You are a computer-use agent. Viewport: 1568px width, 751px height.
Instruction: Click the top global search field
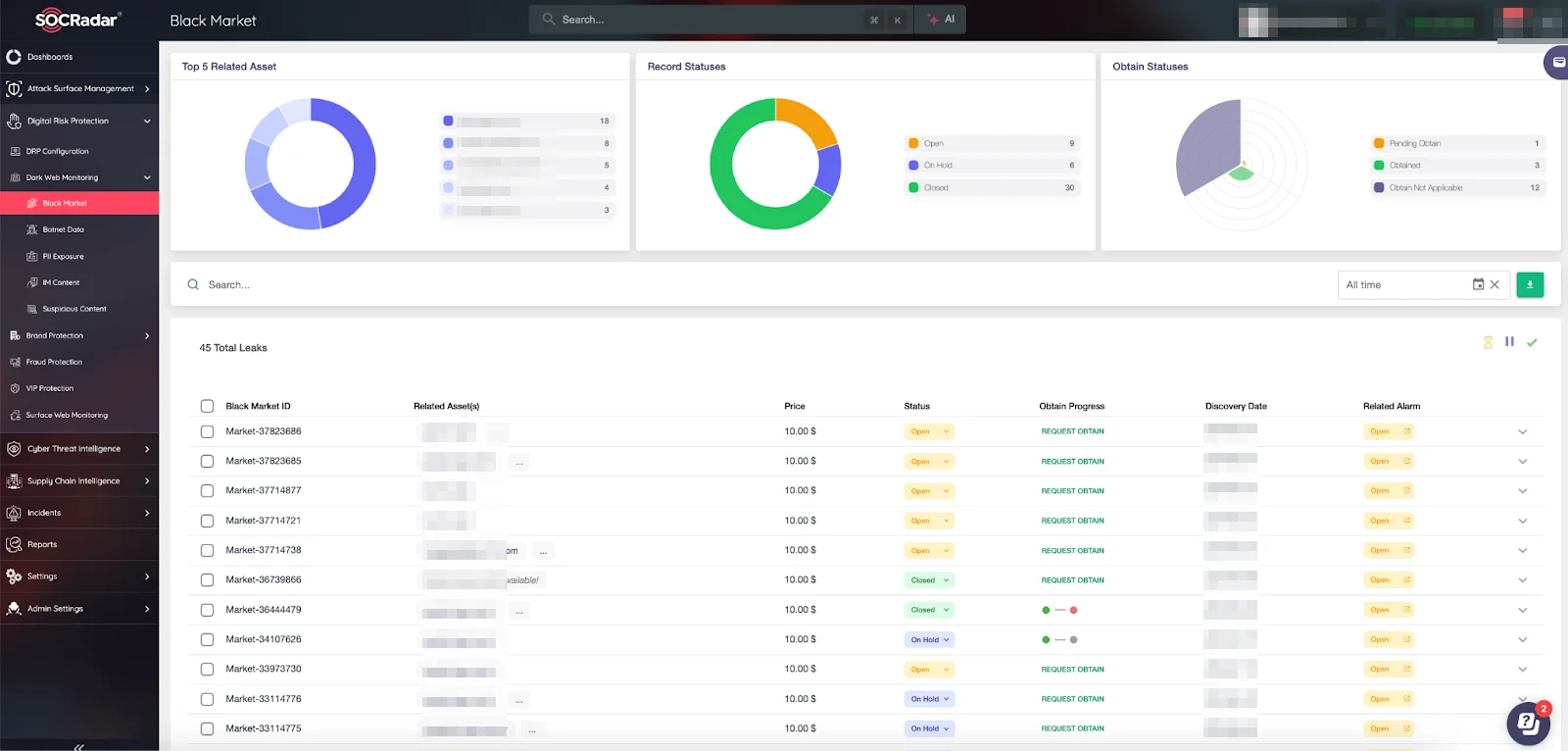pyautogui.click(x=720, y=20)
